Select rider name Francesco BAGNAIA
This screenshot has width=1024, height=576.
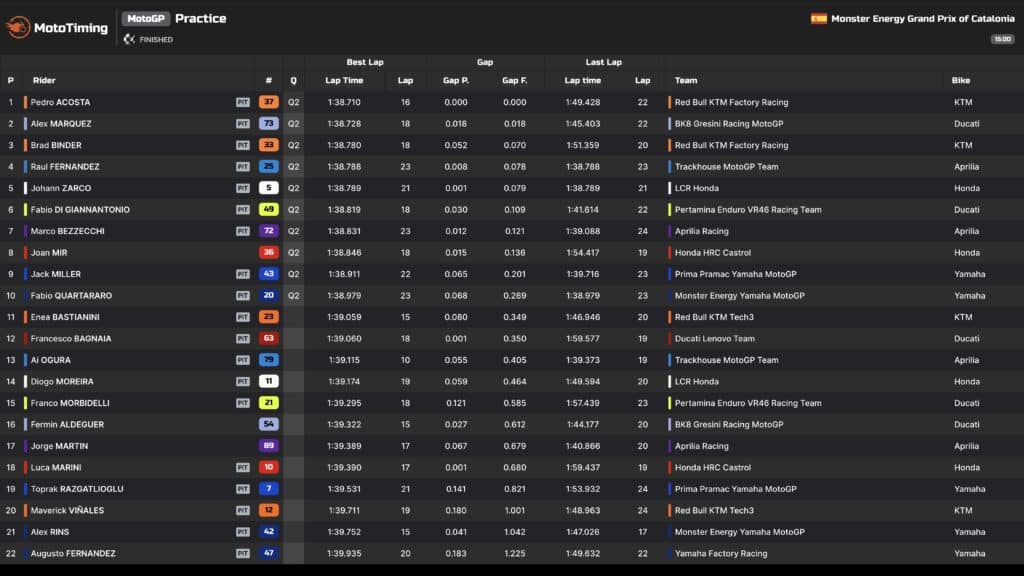coord(71,339)
